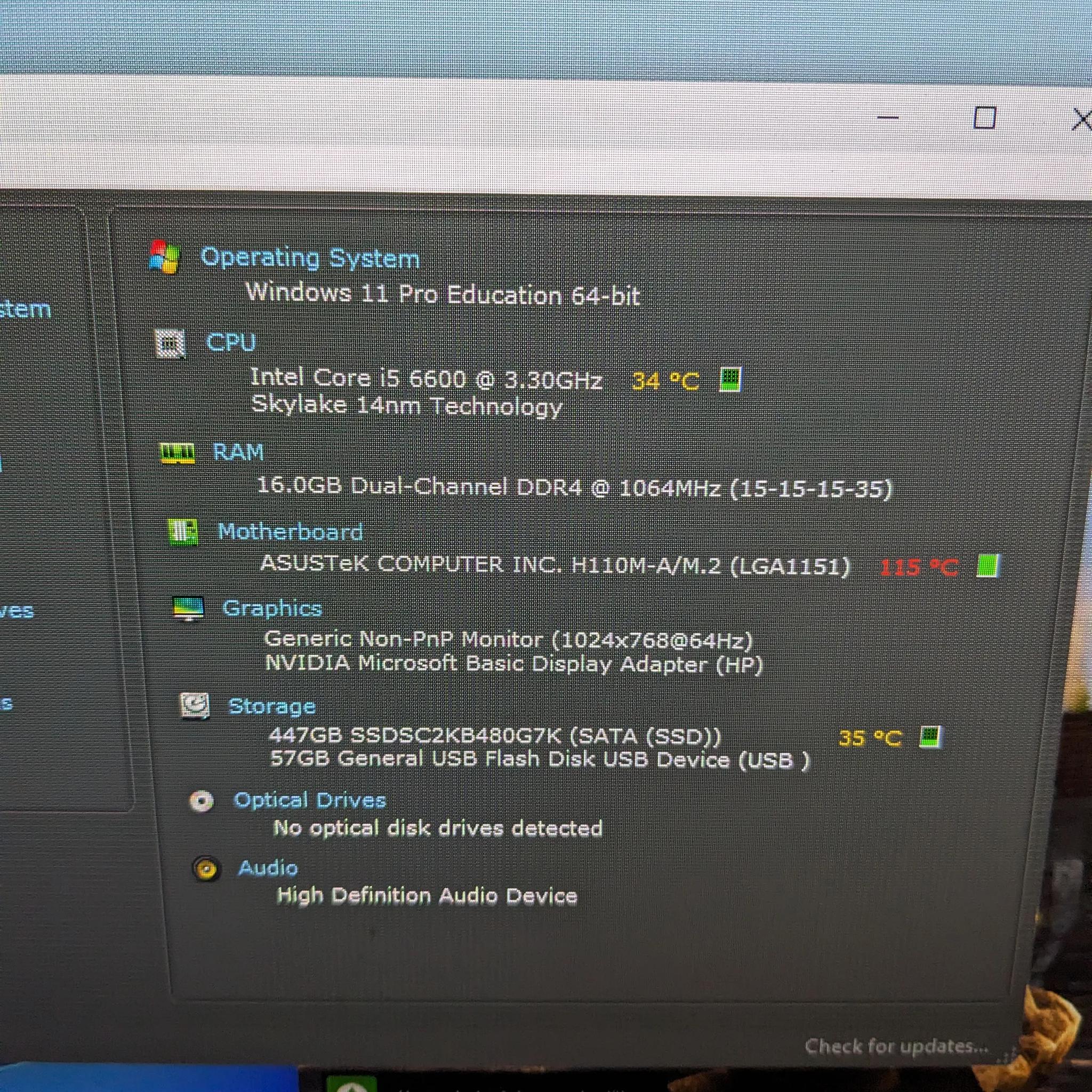
Task: Click the CPU temperature 34 °C value
Action: pos(665,380)
